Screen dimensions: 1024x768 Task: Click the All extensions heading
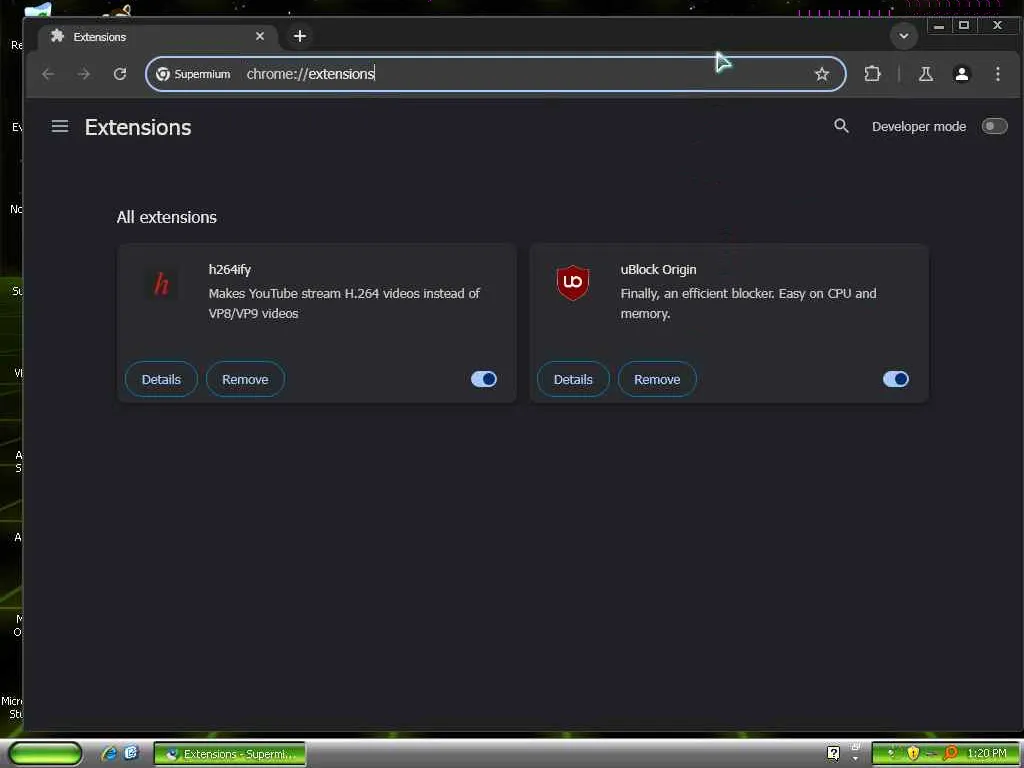pyautogui.click(x=167, y=217)
